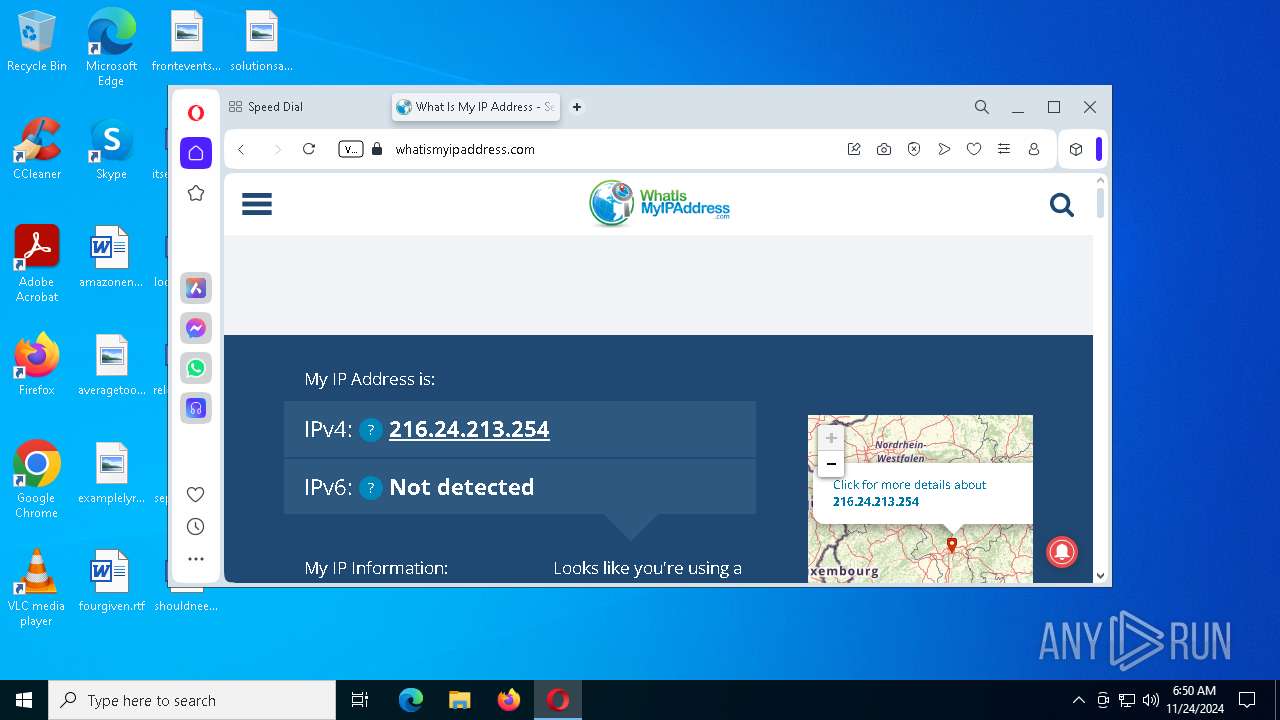1280x720 pixels.
Task: Open the ad blocker shield icon
Action: 914,149
